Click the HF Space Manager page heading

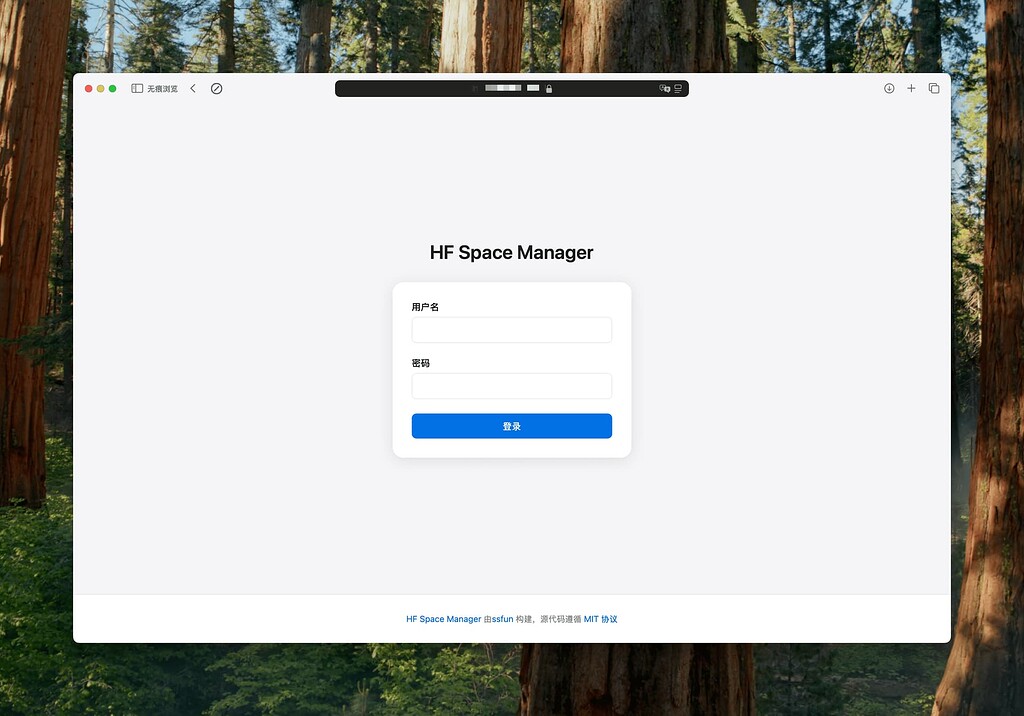[x=511, y=252]
